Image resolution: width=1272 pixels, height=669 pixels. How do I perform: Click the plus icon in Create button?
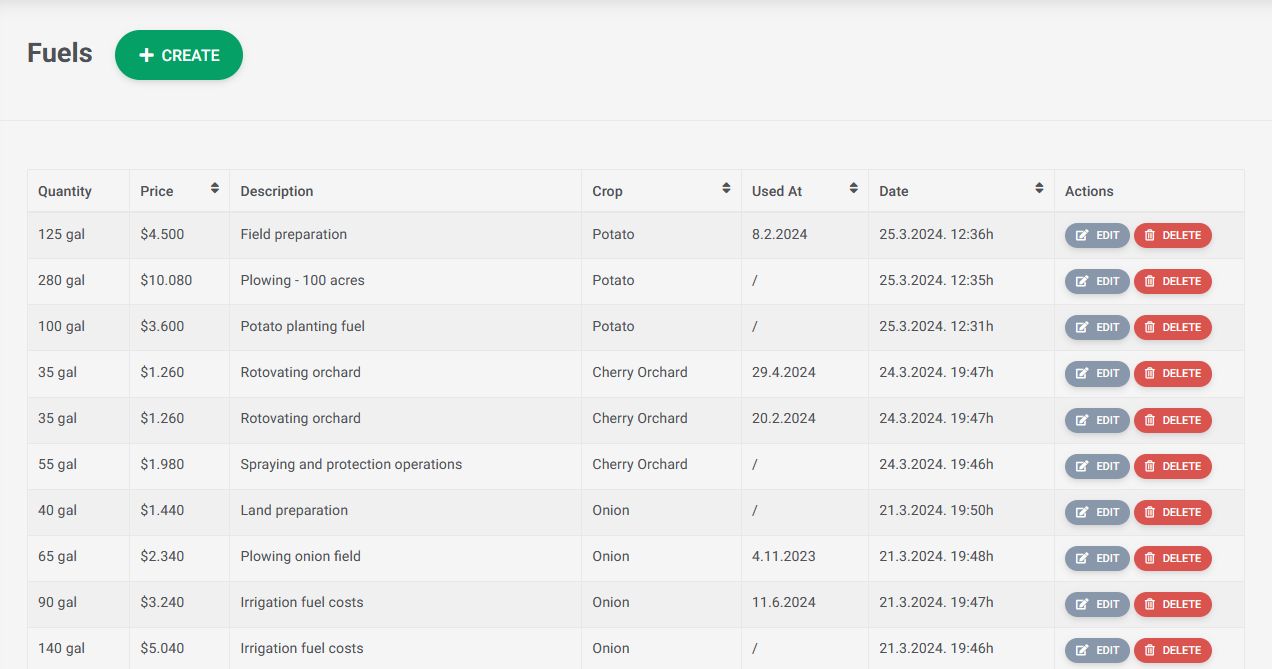pyautogui.click(x=146, y=55)
